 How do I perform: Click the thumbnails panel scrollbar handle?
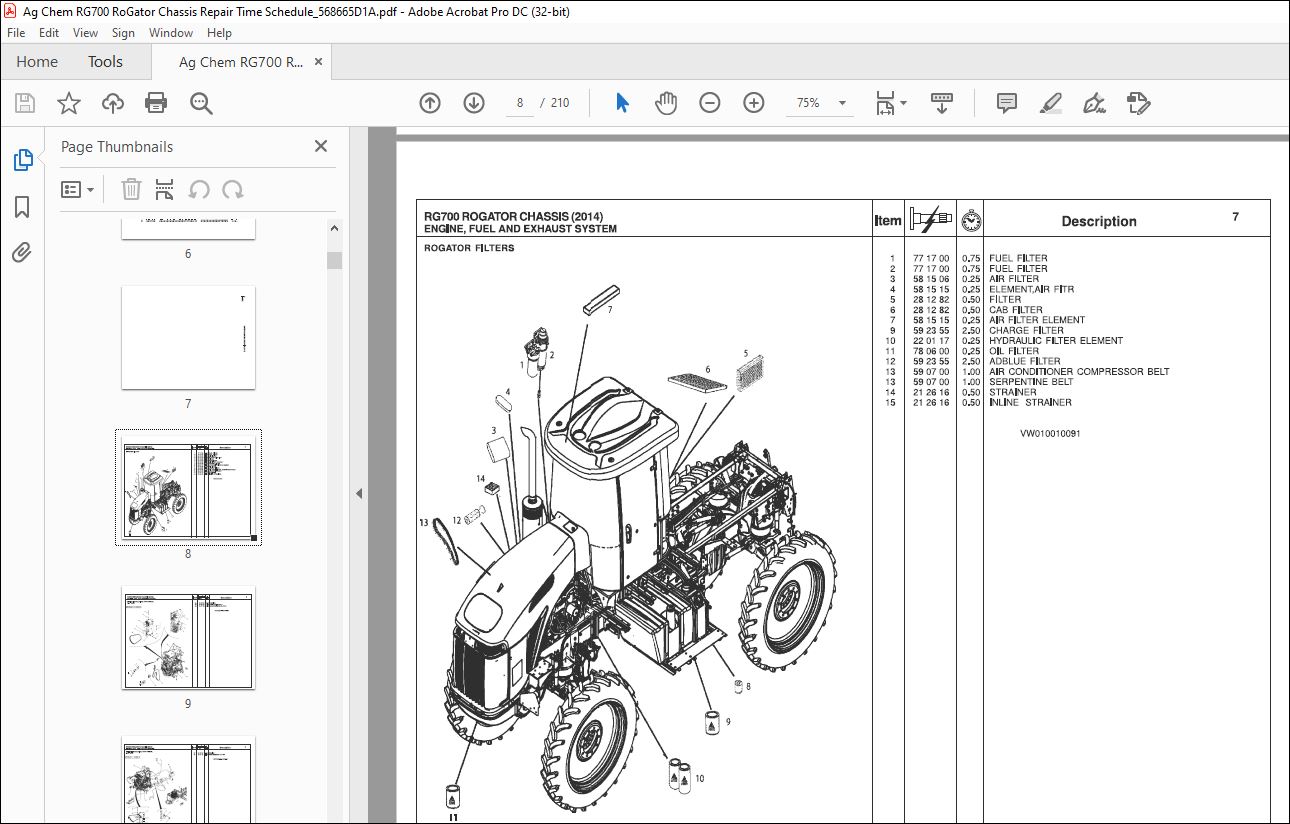(334, 260)
